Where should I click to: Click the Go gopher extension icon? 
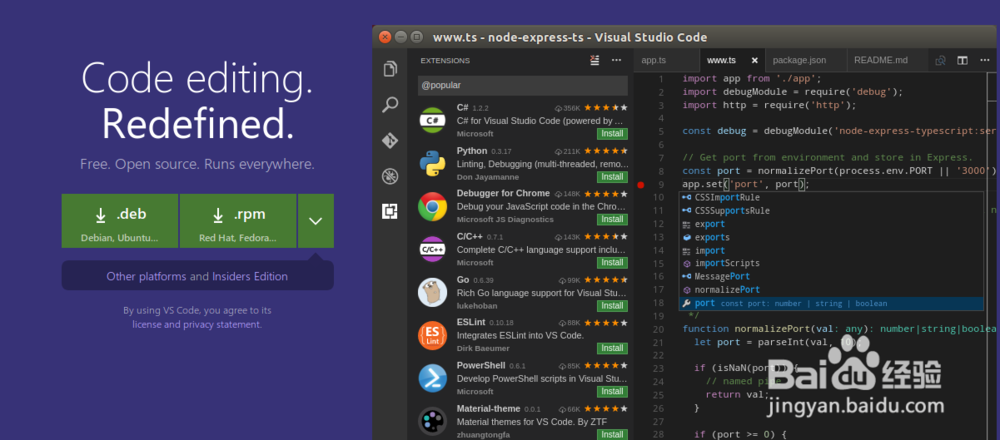tap(432, 292)
